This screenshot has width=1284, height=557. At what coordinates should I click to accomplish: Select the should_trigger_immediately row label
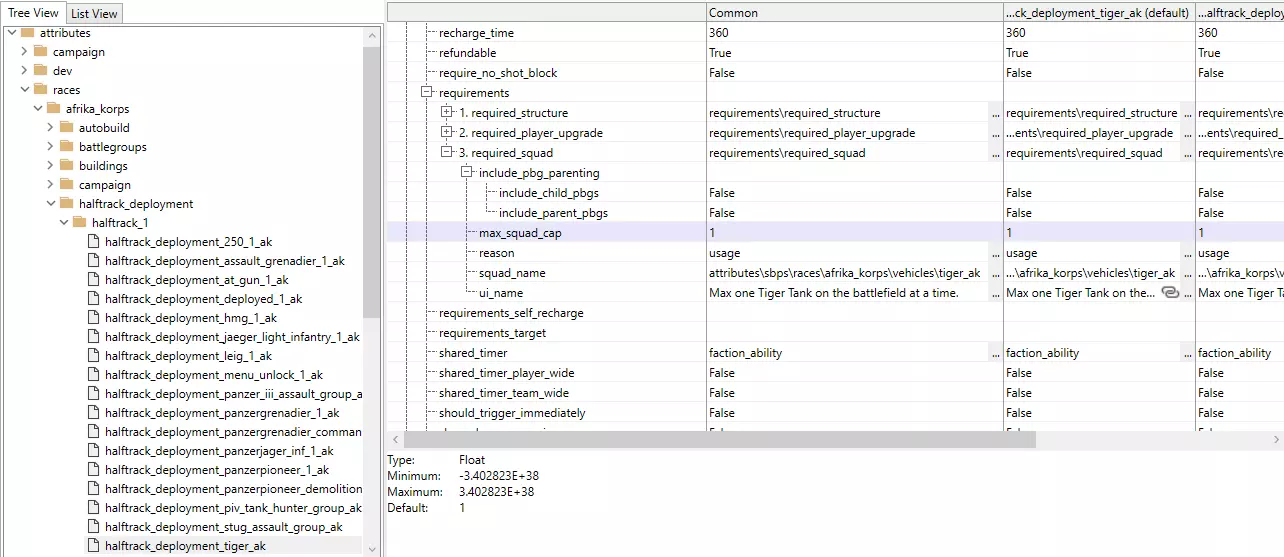tap(512, 413)
